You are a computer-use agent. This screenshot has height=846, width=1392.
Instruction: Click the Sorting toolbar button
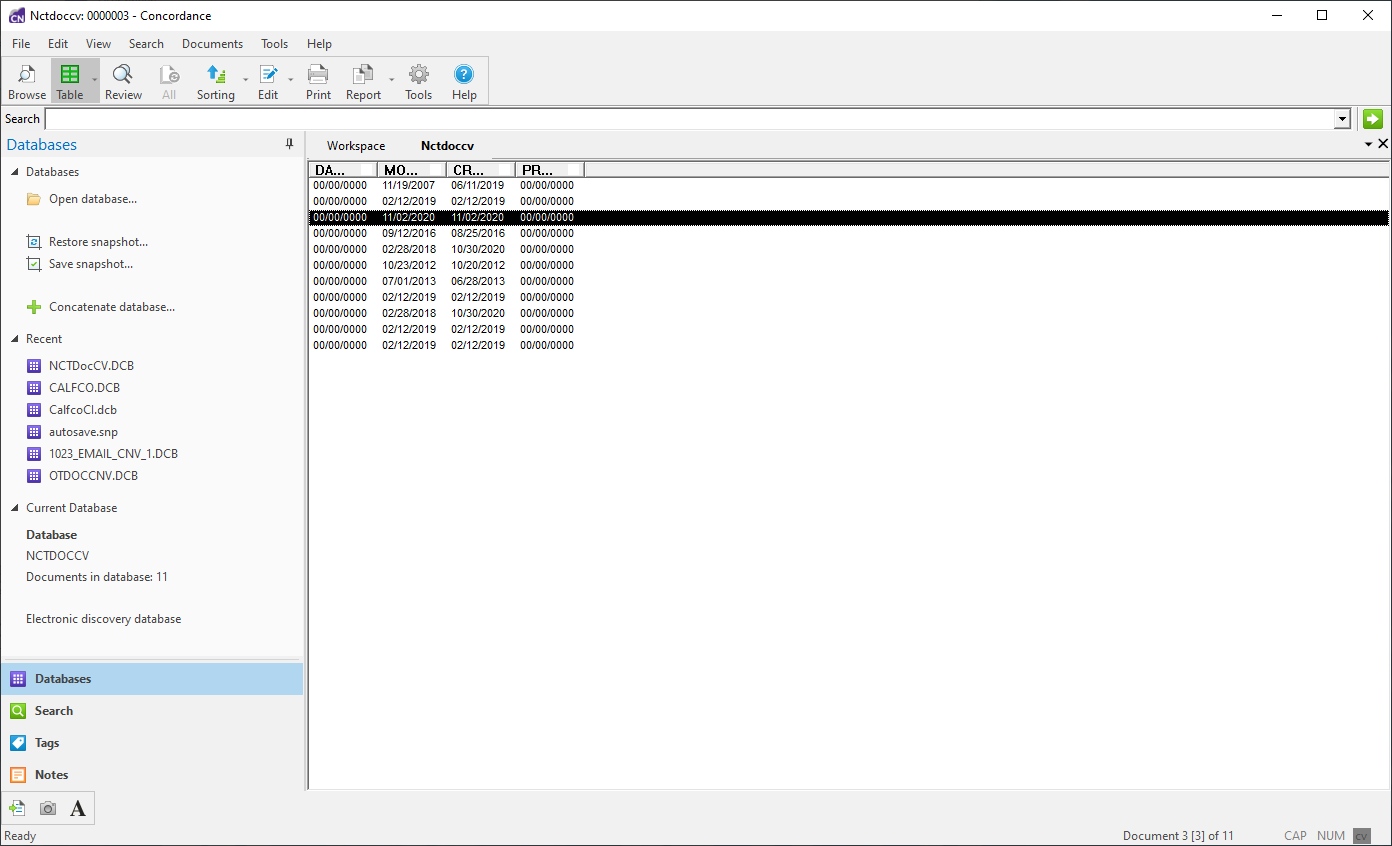pos(215,81)
